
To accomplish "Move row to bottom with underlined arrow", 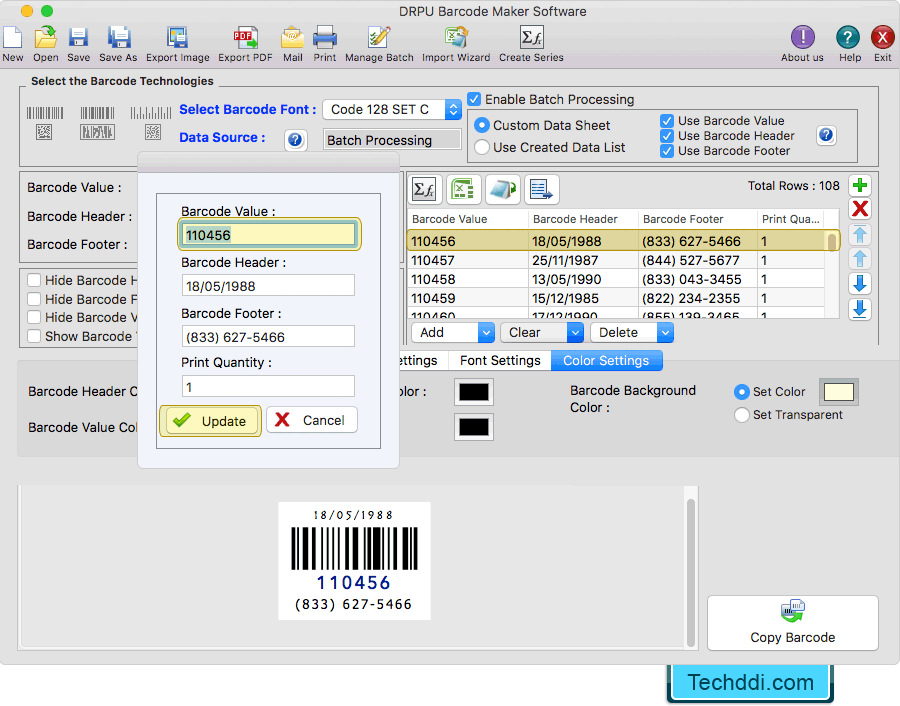I will pos(860,309).
